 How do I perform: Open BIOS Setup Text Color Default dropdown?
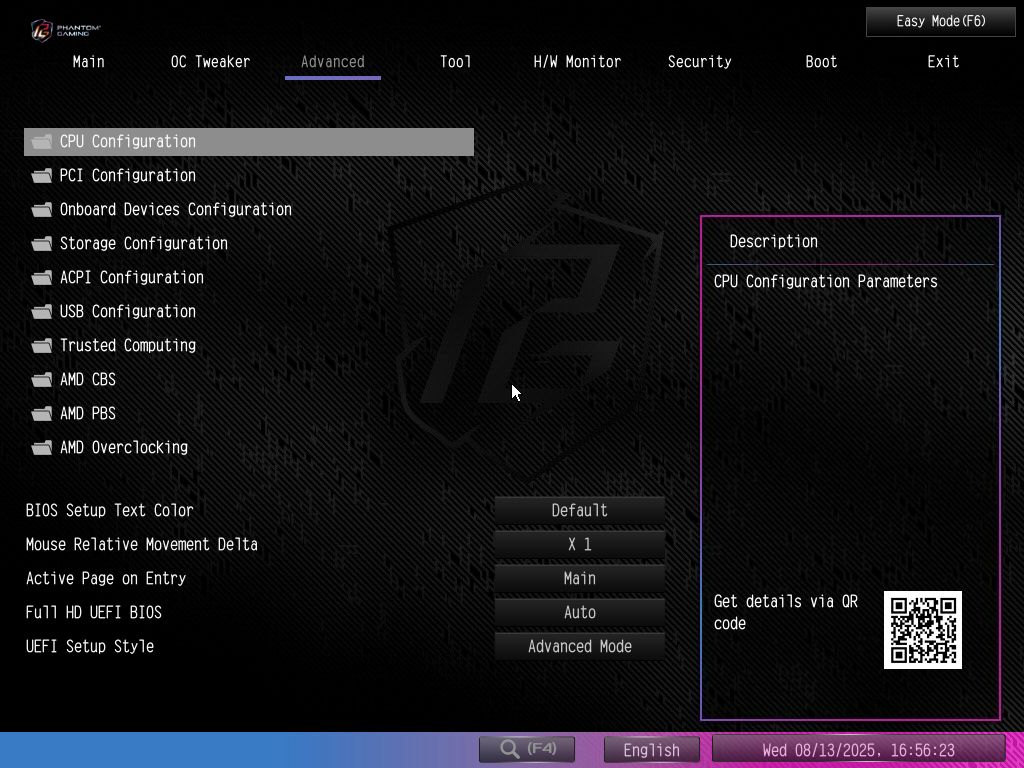[x=580, y=510]
